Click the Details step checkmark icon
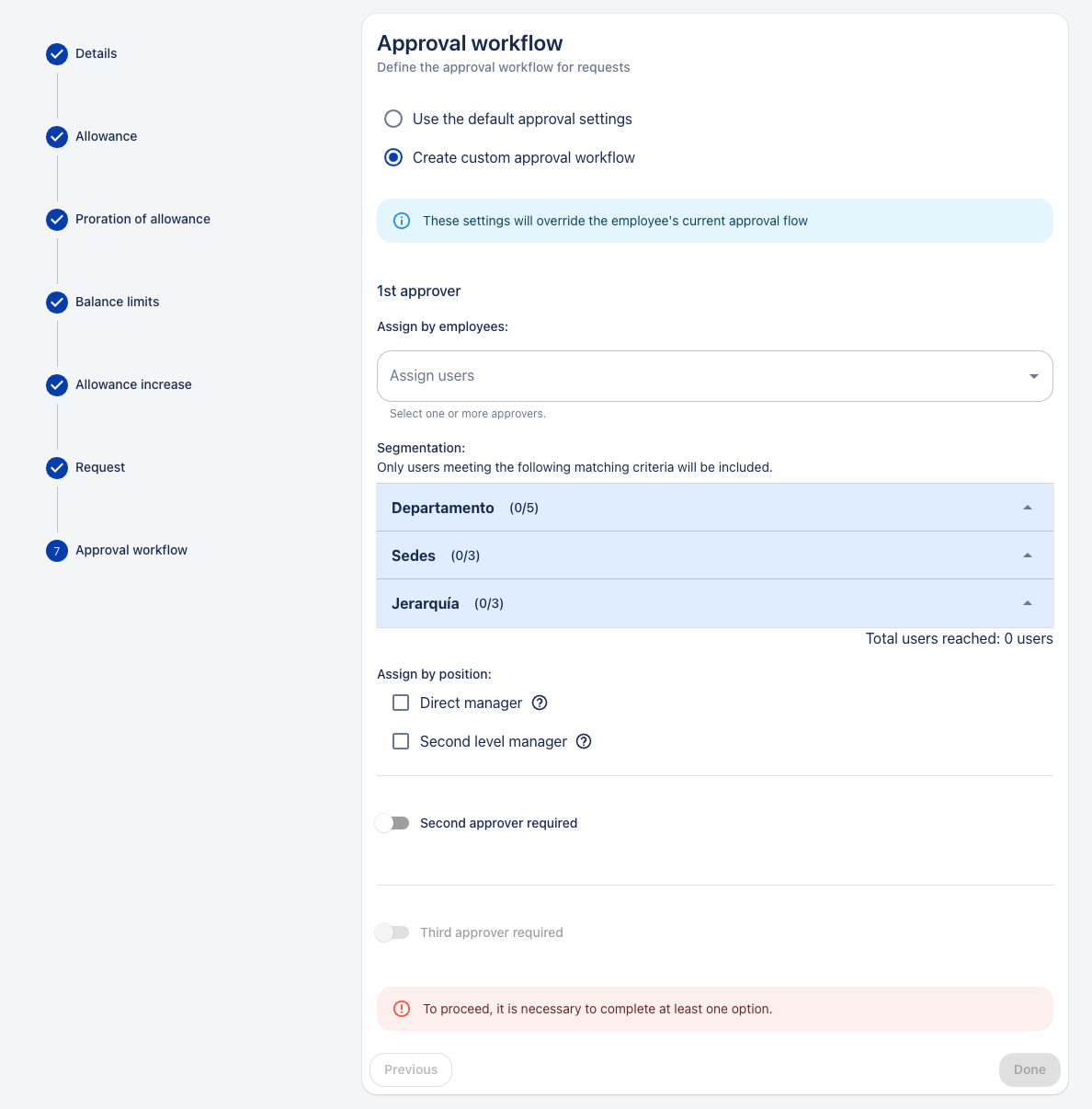This screenshot has height=1109, width=1092. click(x=57, y=54)
